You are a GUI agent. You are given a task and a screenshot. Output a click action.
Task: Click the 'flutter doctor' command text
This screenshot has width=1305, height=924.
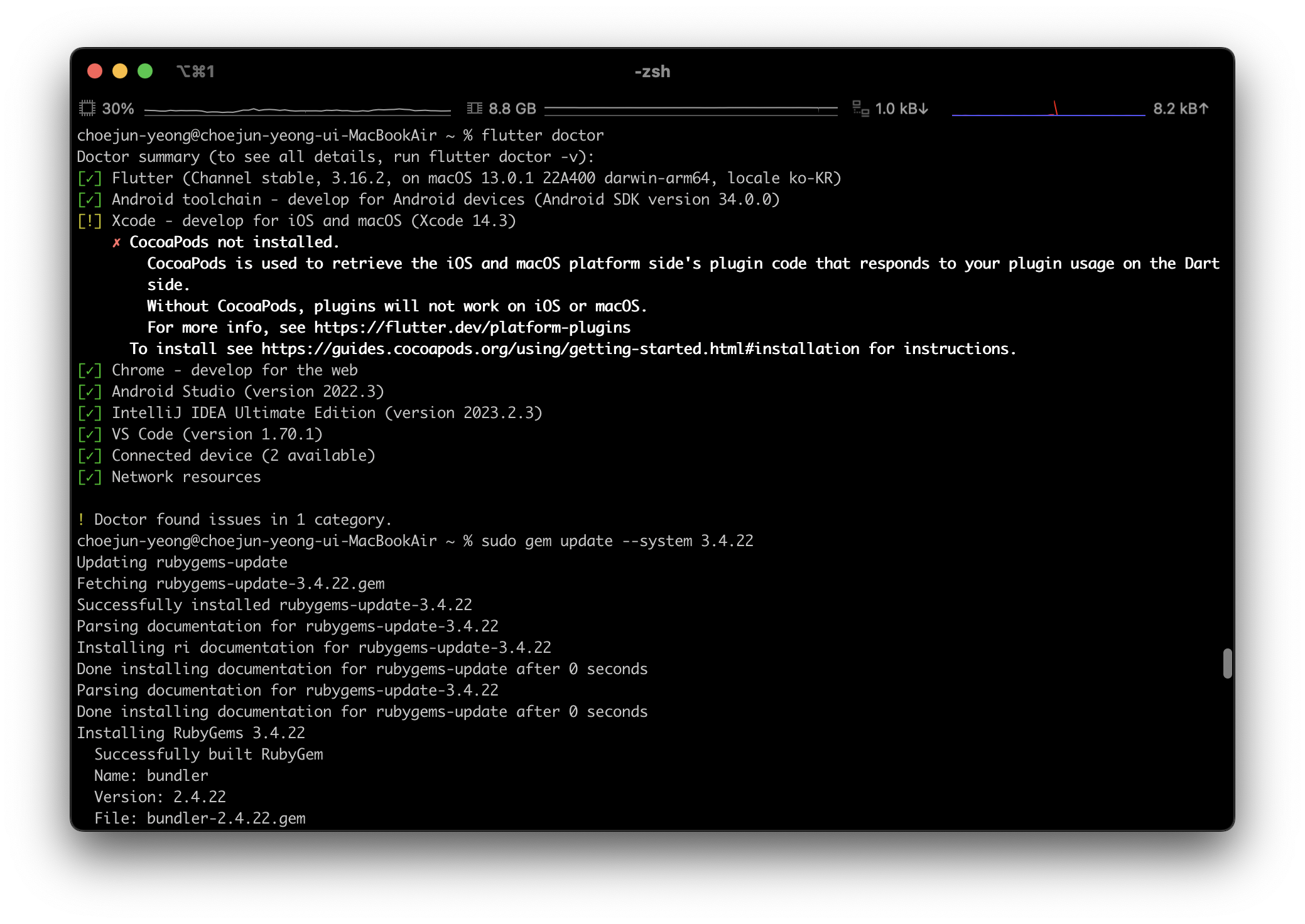[x=543, y=135]
